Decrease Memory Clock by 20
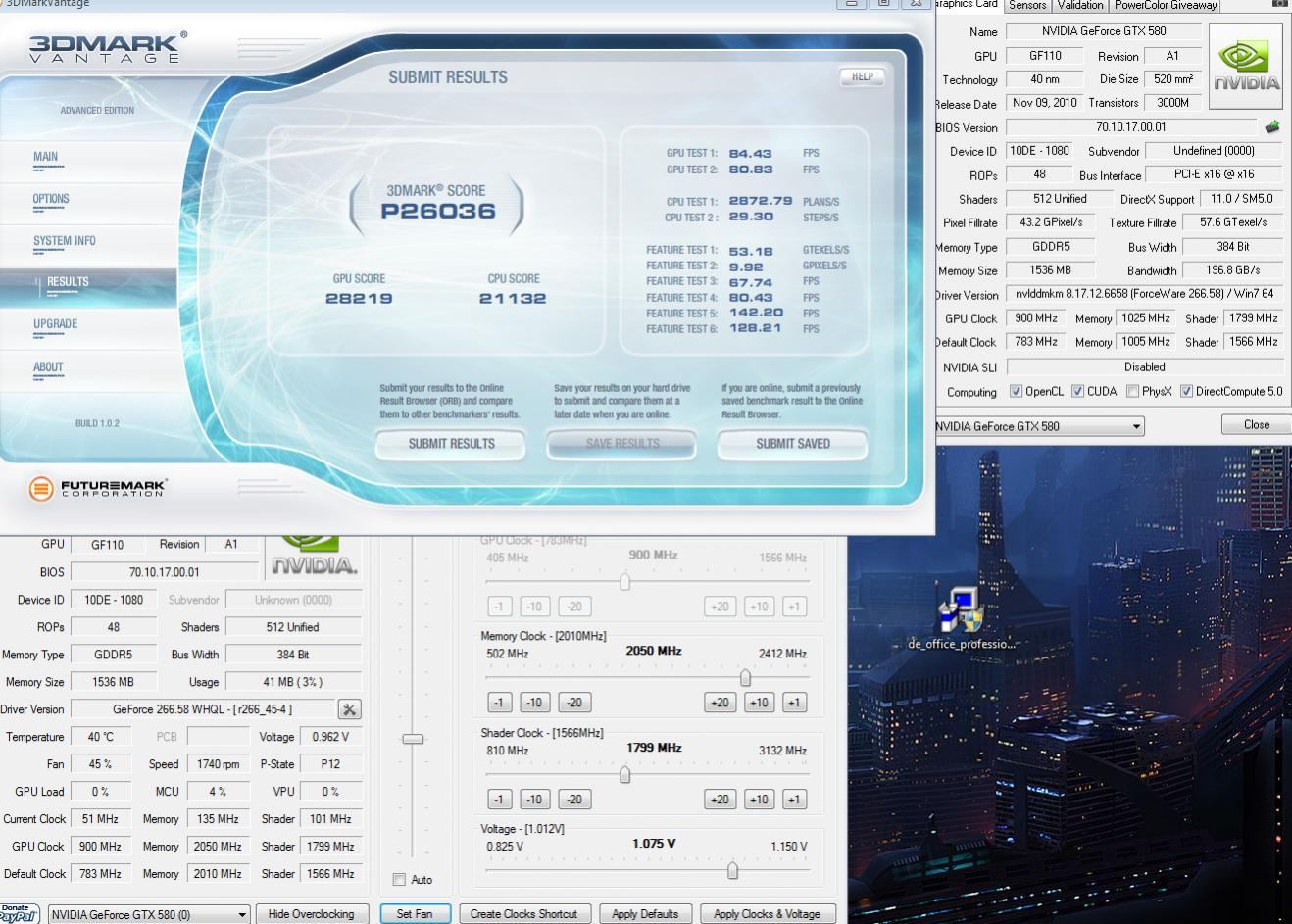1292x924 pixels. [x=573, y=703]
